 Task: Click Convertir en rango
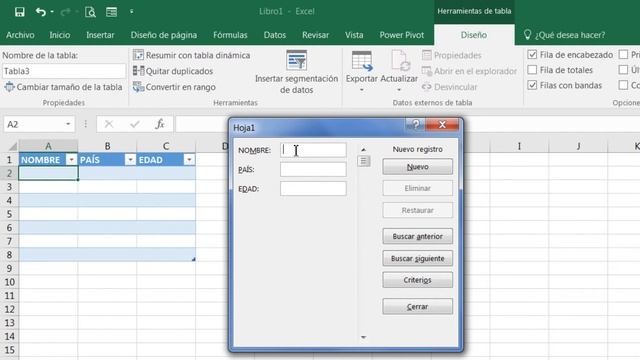pyautogui.click(x=174, y=87)
